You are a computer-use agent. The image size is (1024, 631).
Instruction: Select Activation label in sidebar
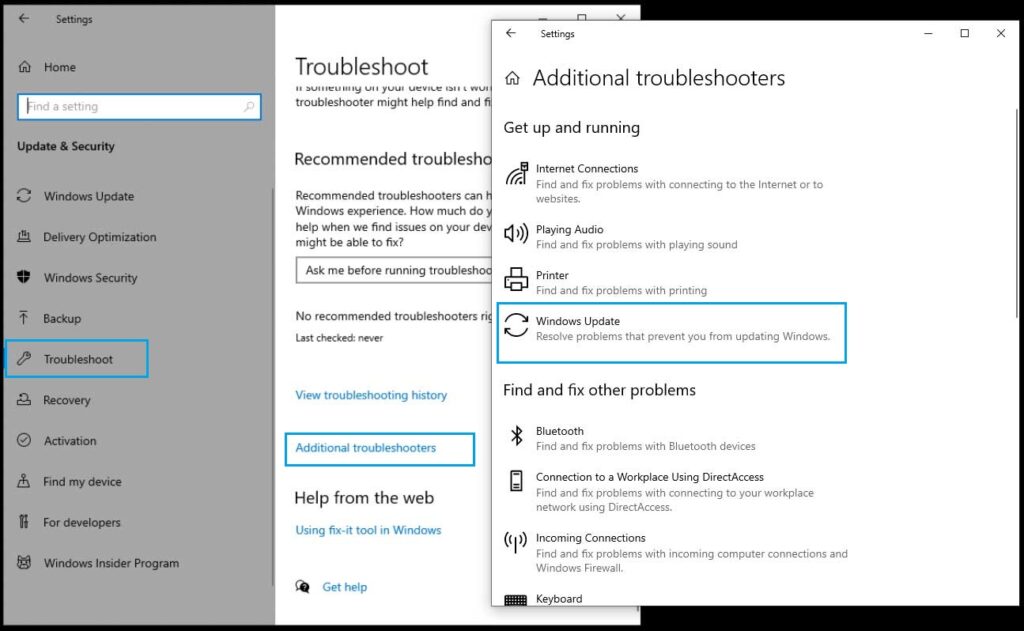point(70,441)
